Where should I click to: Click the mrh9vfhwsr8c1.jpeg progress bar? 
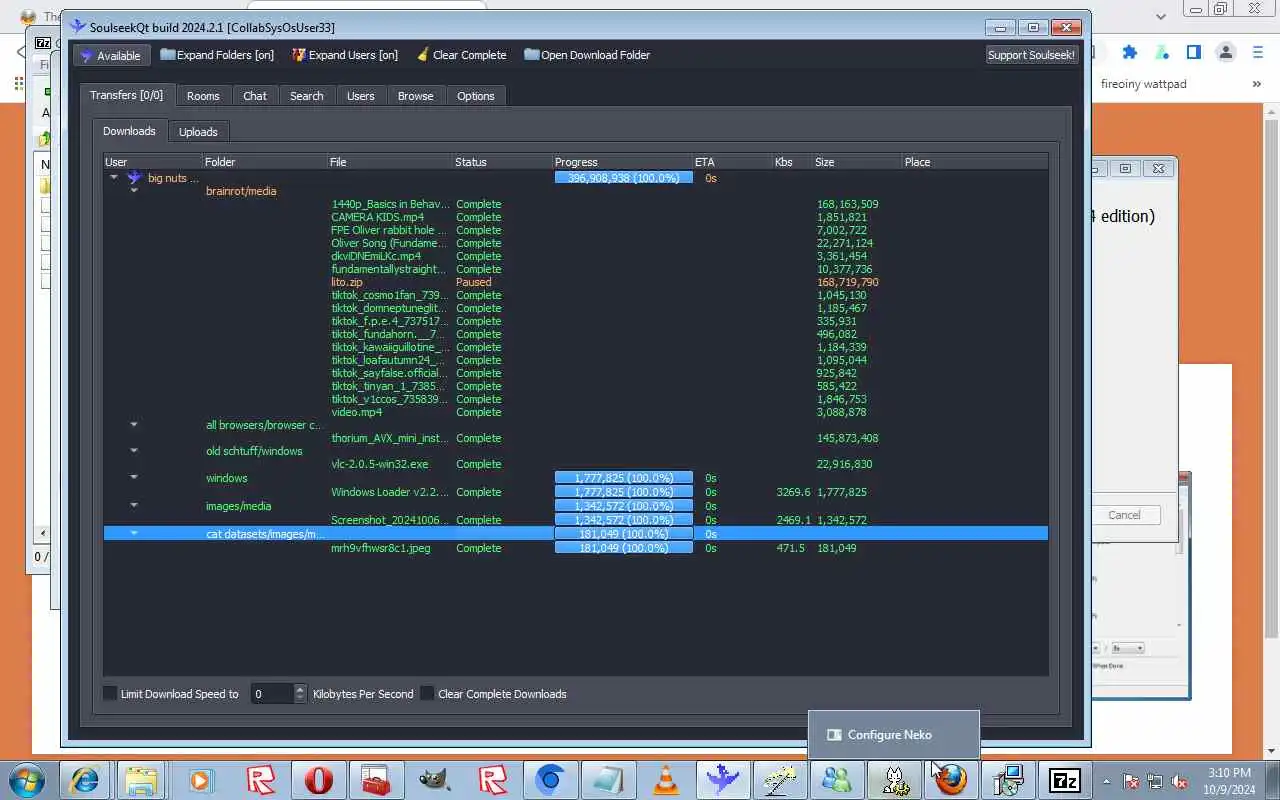point(623,547)
